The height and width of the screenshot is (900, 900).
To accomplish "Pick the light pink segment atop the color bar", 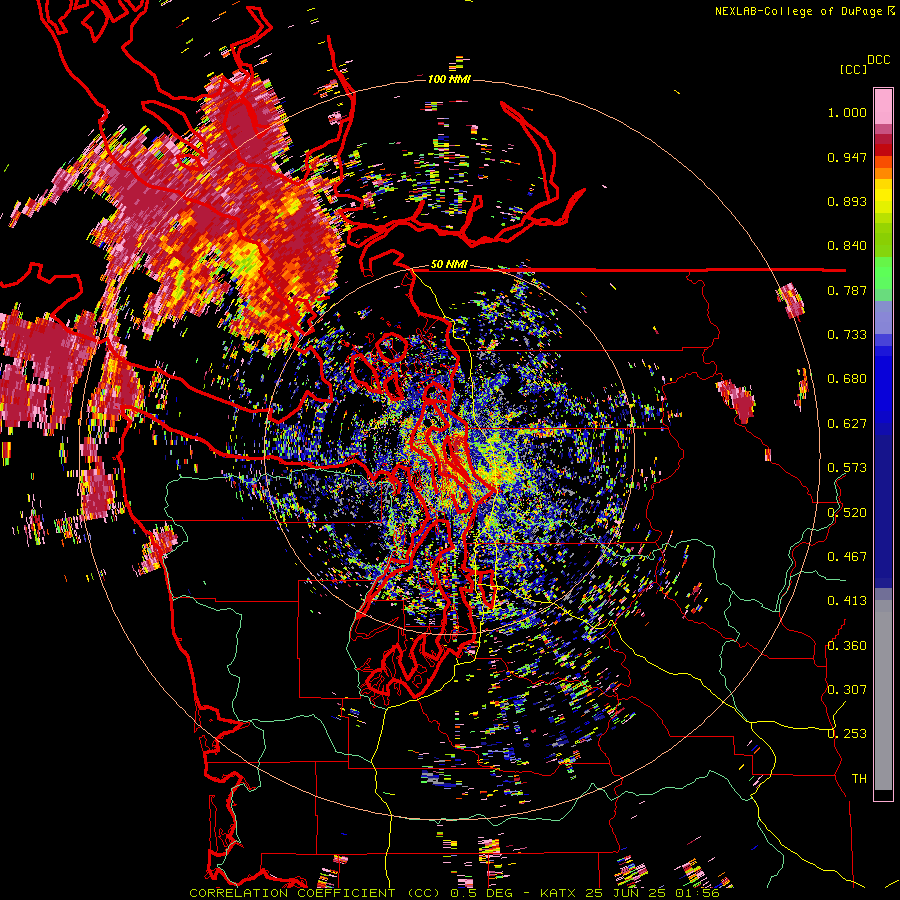I will (x=883, y=107).
